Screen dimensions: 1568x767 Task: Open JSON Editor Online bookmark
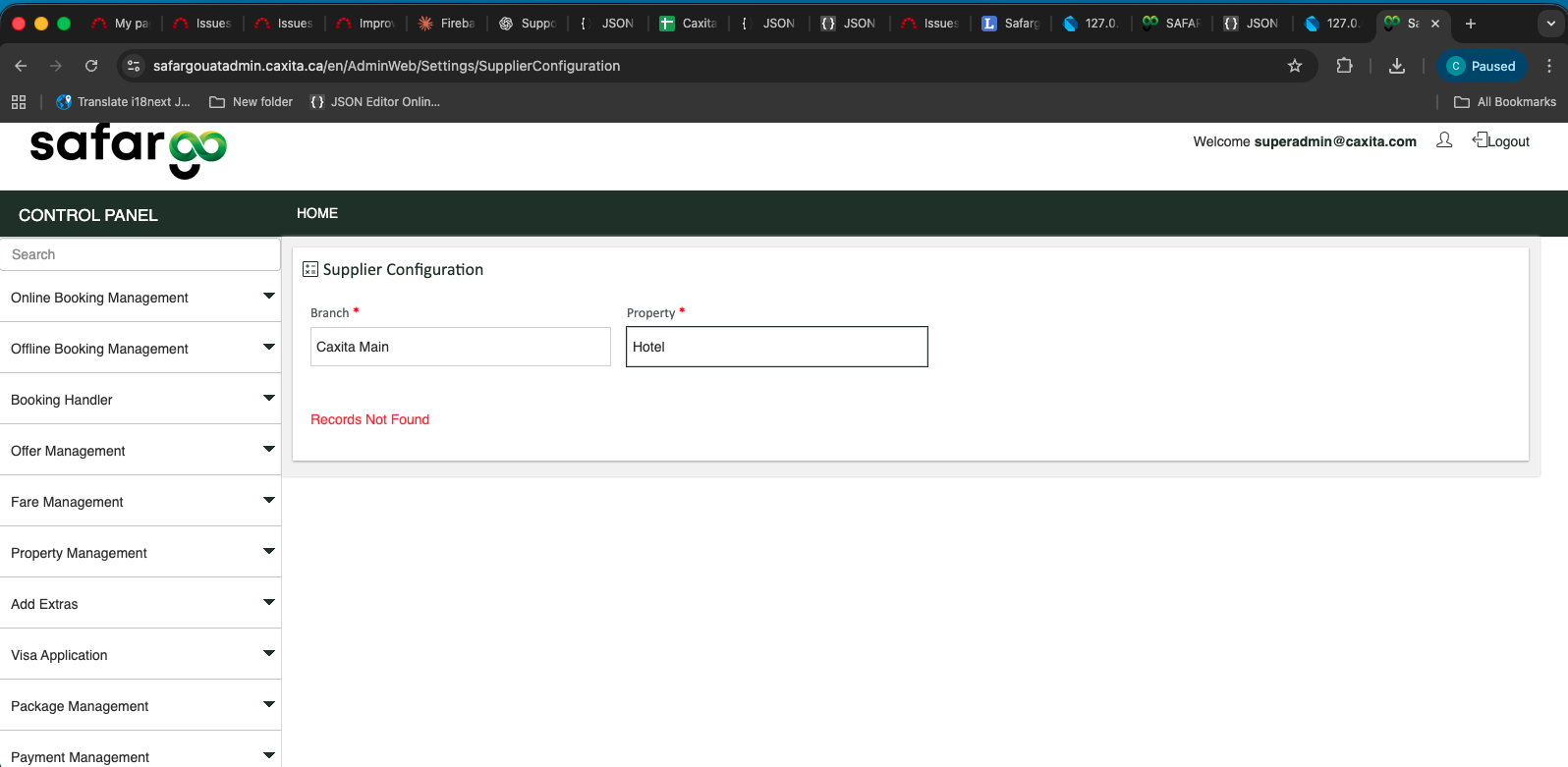pos(374,102)
